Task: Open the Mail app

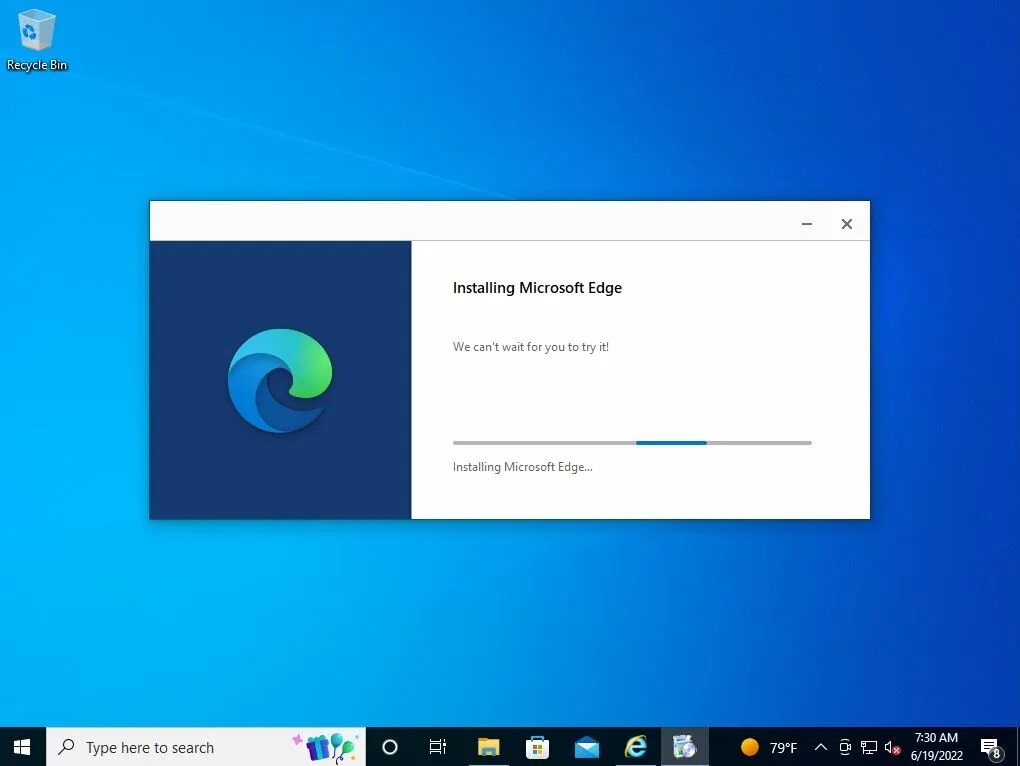Action: [x=586, y=746]
